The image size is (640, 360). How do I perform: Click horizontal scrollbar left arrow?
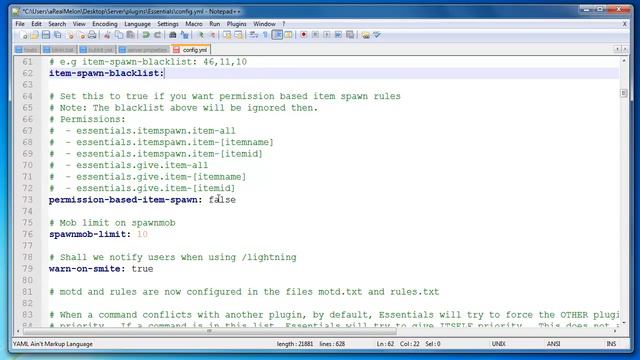click(18, 331)
